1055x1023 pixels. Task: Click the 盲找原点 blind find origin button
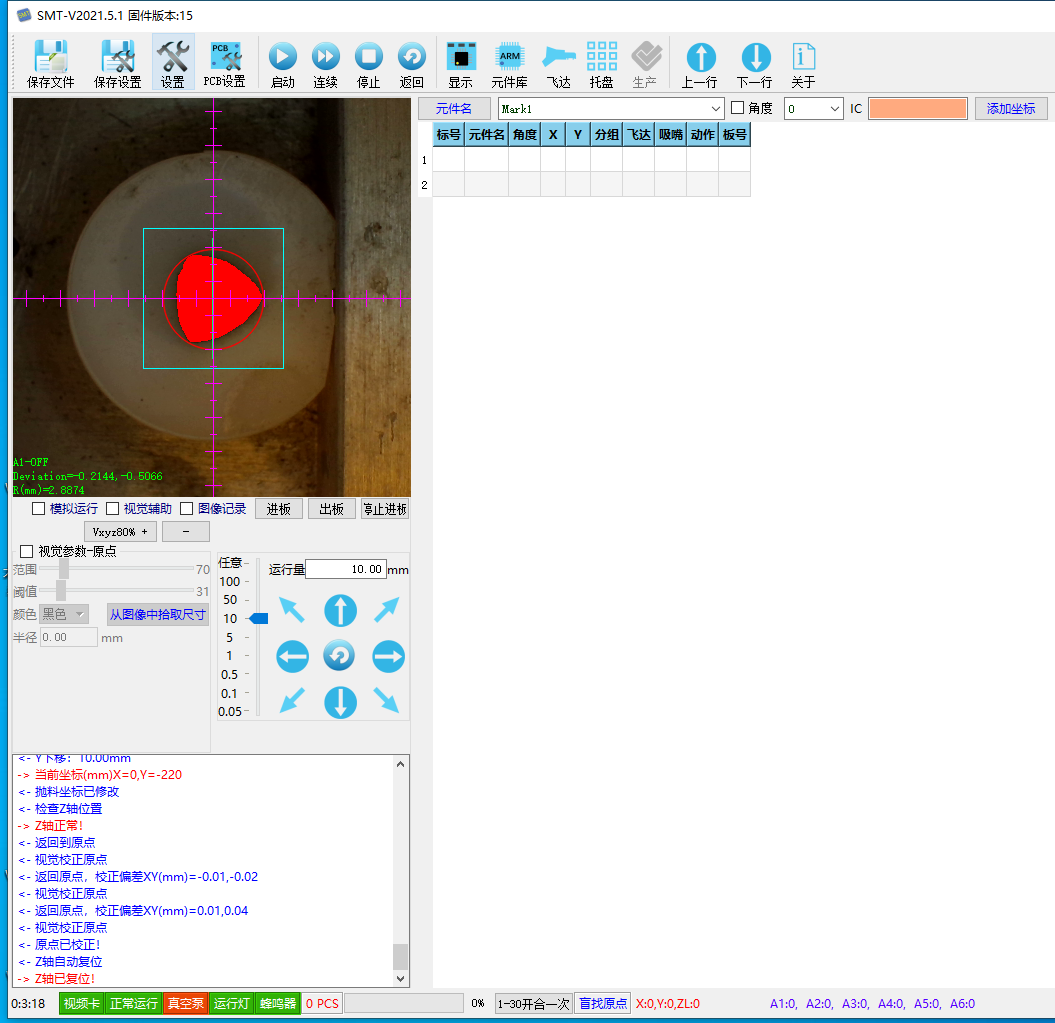pos(603,1003)
